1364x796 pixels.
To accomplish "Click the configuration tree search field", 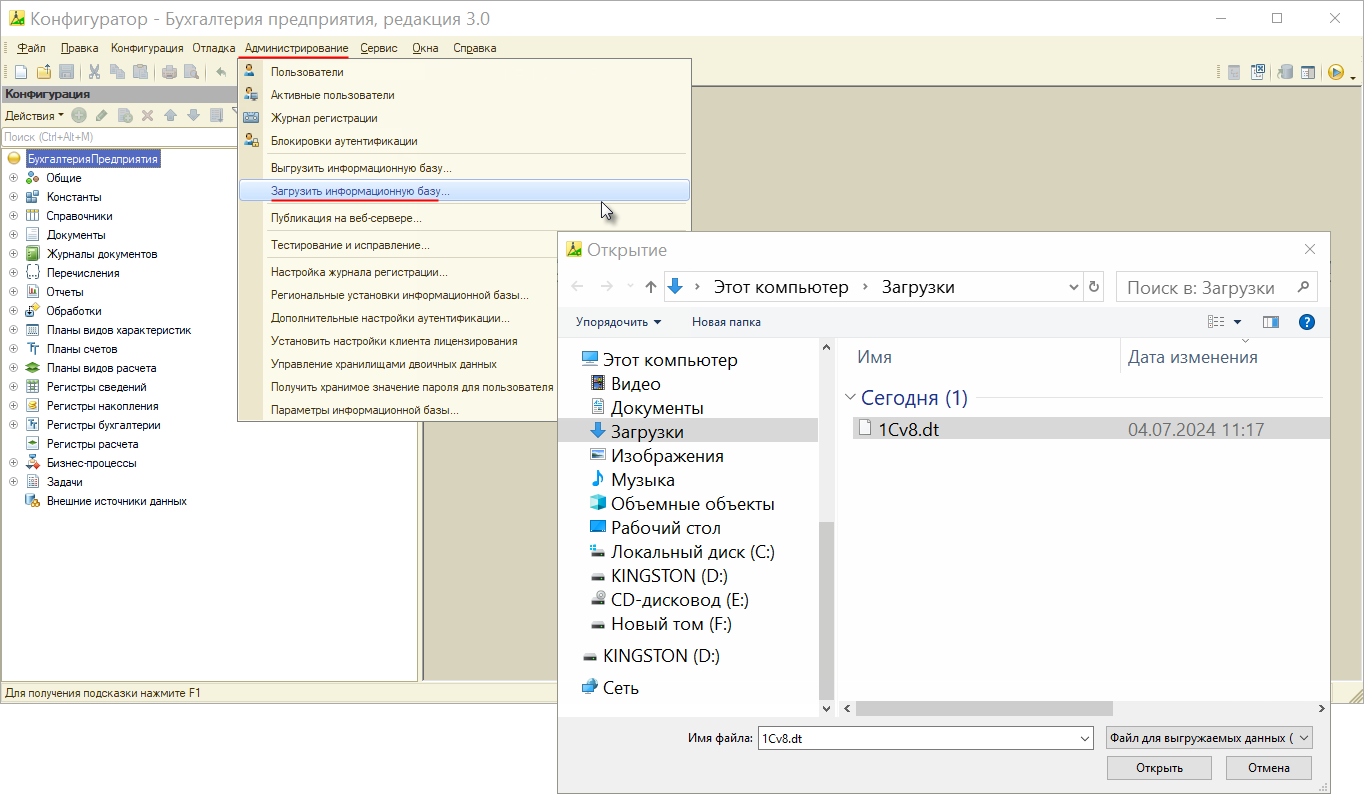I will tap(118, 137).
